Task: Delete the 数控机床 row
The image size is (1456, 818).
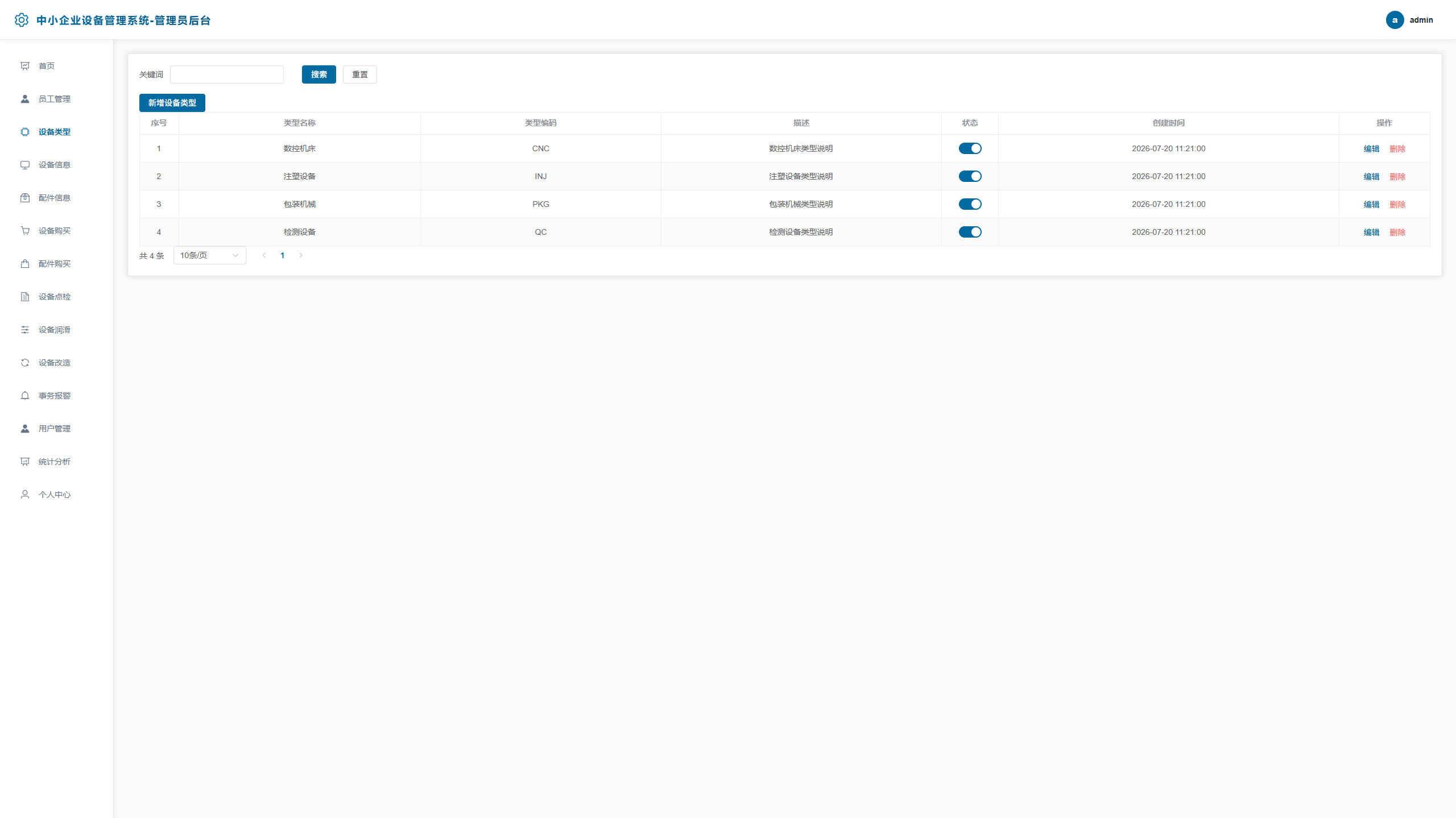Action: [1397, 149]
